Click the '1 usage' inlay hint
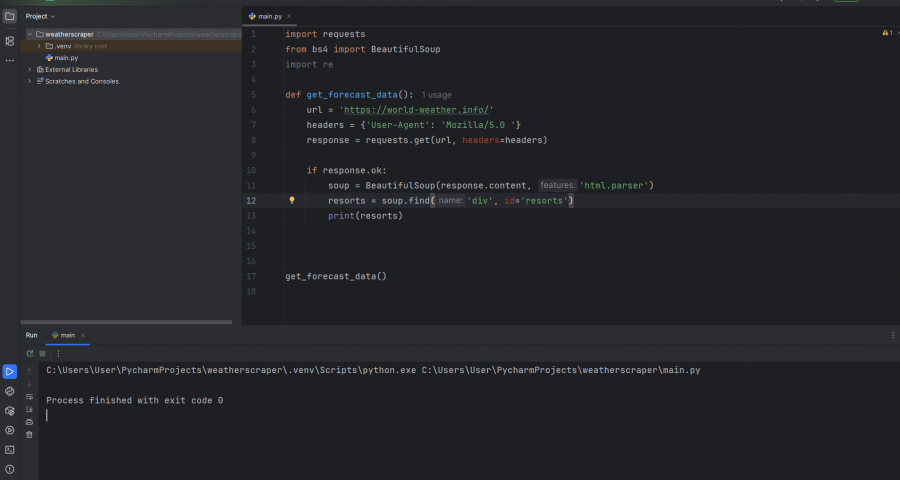This screenshot has height=480, width=900. [436, 95]
